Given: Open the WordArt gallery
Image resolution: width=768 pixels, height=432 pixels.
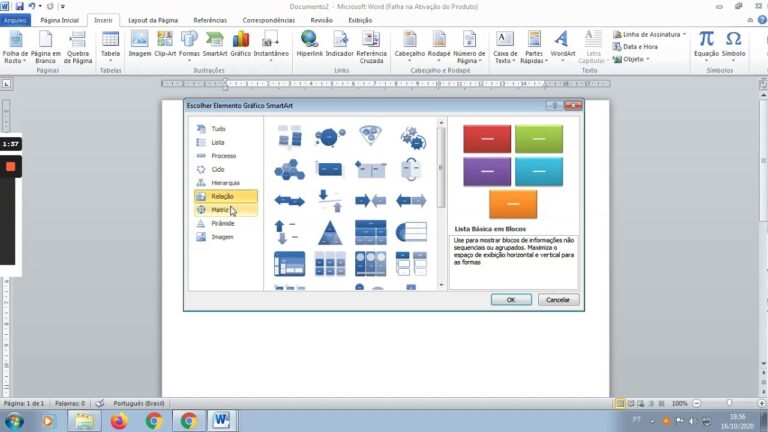Looking at the screenshot, I should (x=563, y=47).
